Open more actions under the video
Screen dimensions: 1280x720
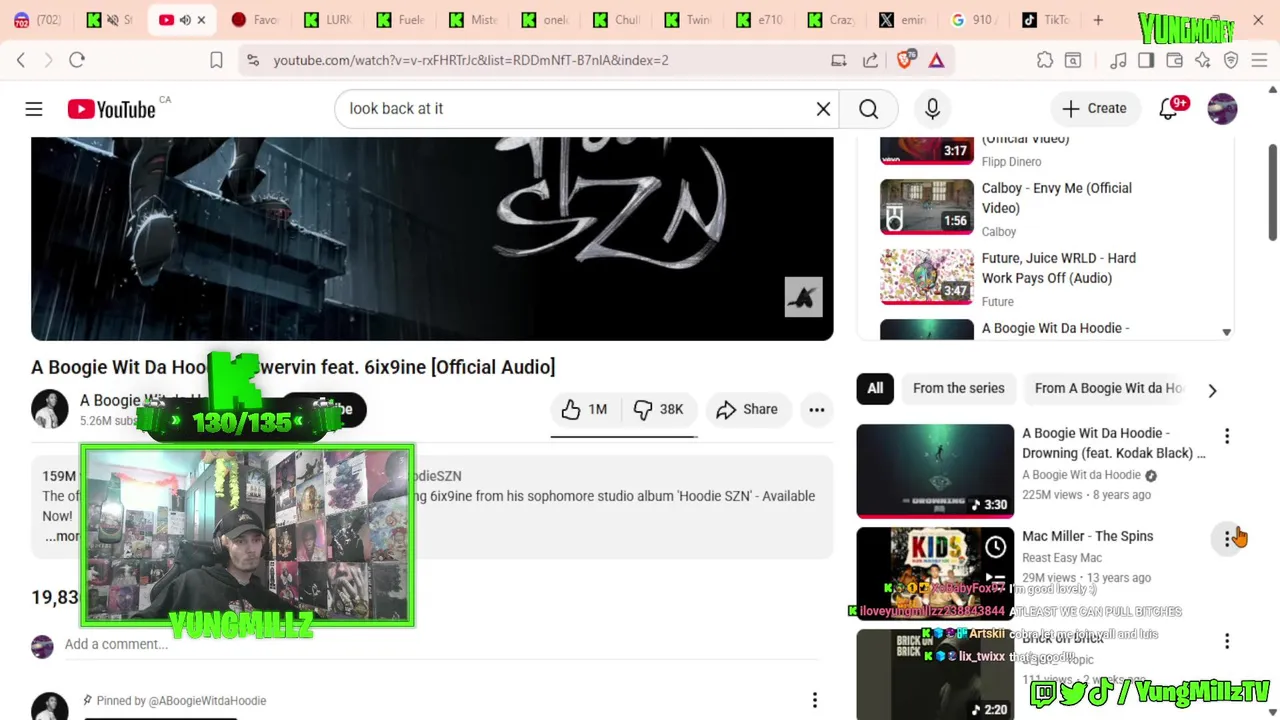(x=817, y=409)
